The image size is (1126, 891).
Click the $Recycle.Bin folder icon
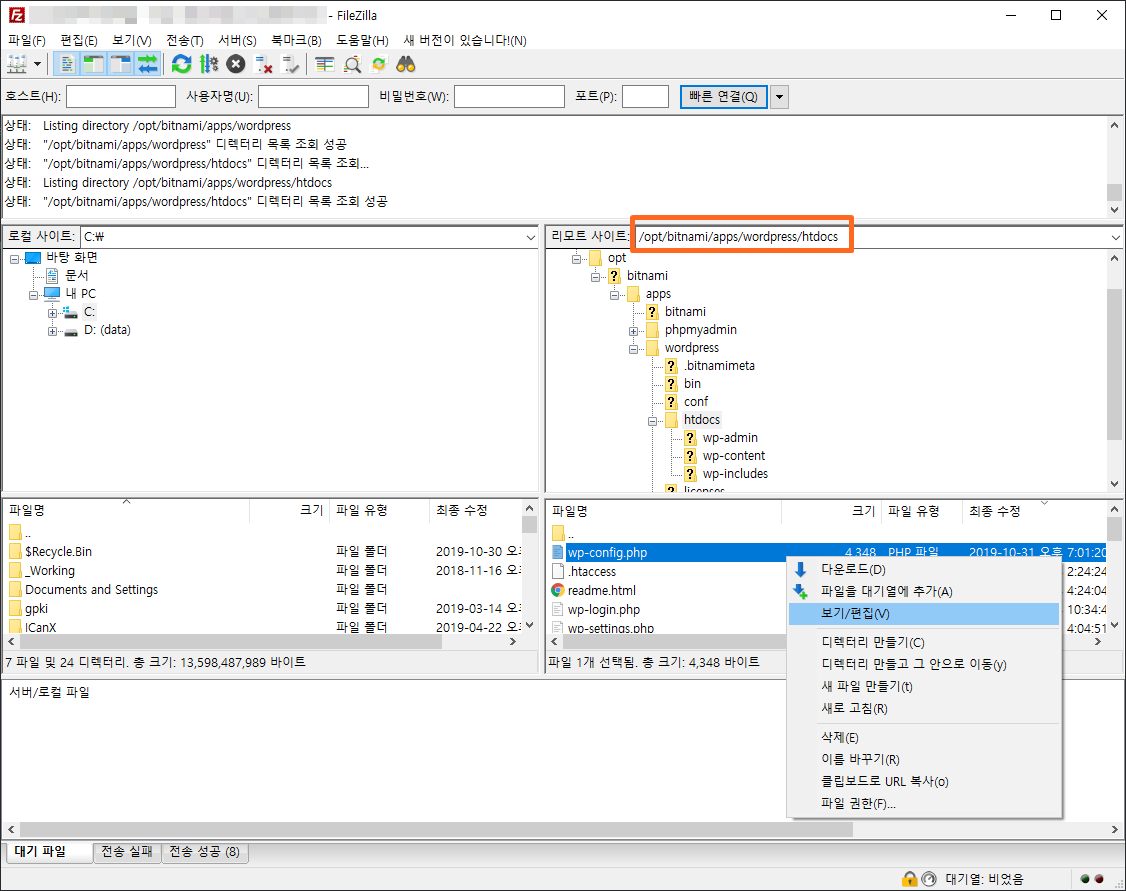pyautogui.click(x=16, y=551)
